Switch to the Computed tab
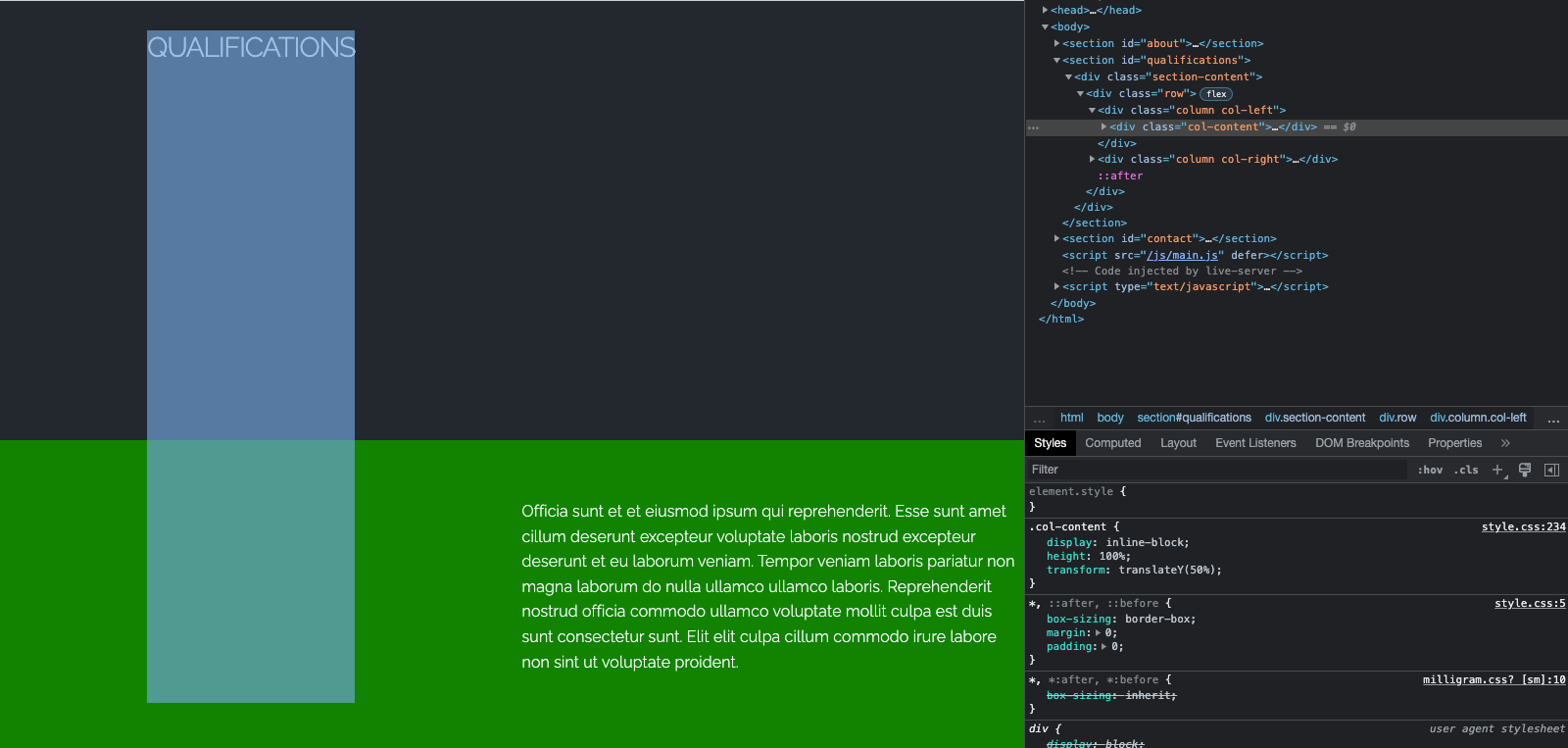The image size is (1568, 748). coord(1113,443)
